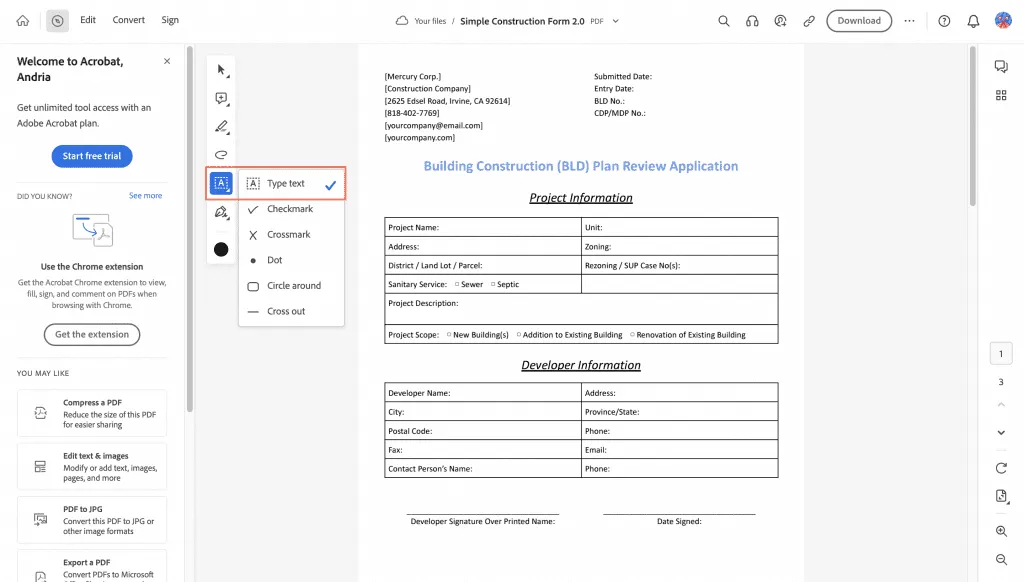Zoom in on the document
Screen dimensions: 1024x582
click(1001, 531)
